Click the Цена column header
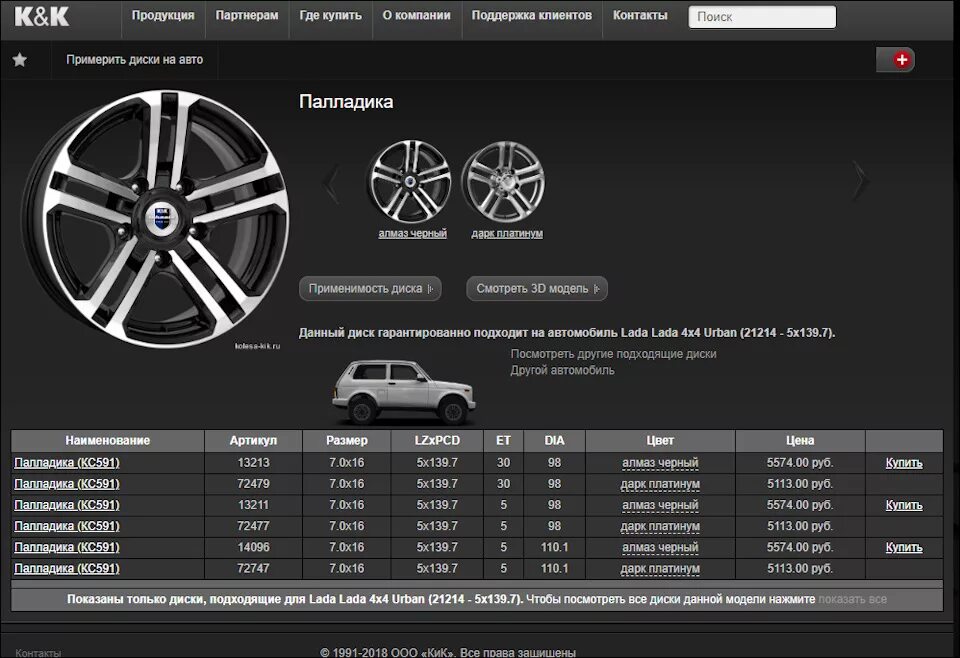This screenshot has height=658, width=960. pyautogui.click(x=800, y=440)
